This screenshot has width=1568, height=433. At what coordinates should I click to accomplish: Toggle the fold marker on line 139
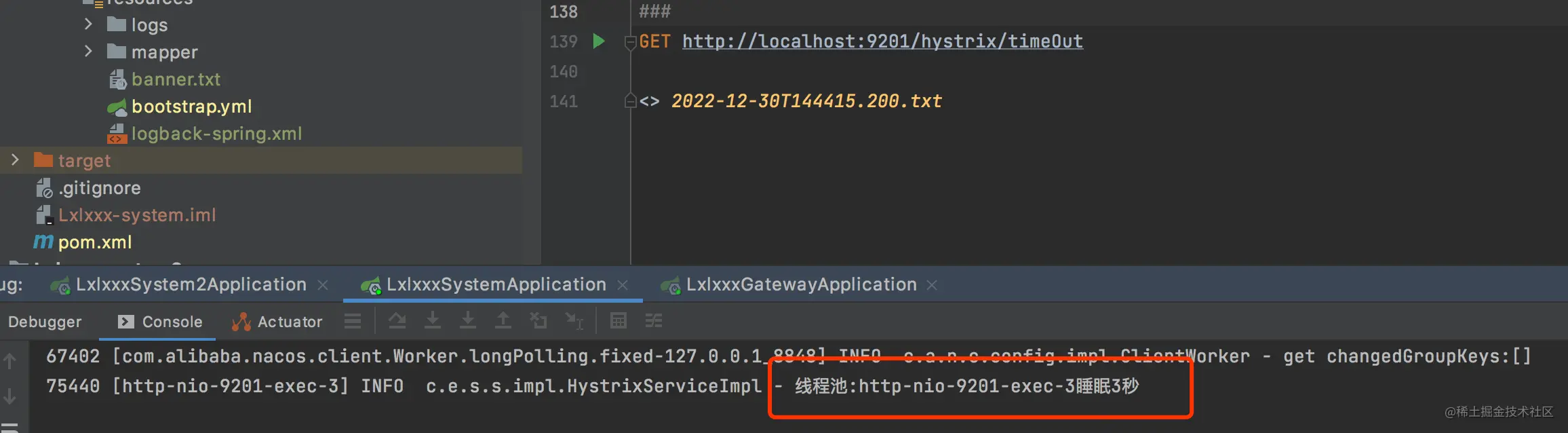coord(629,42)
